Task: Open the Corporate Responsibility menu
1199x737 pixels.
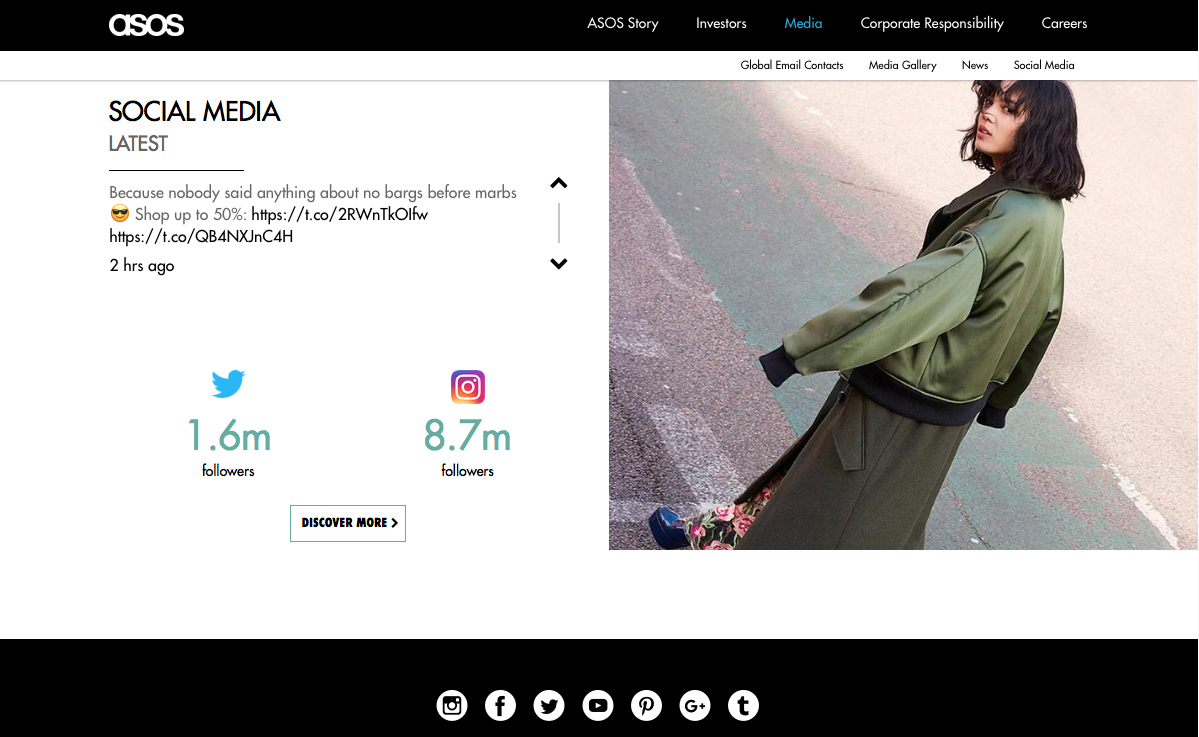Action: pos(931,24)
